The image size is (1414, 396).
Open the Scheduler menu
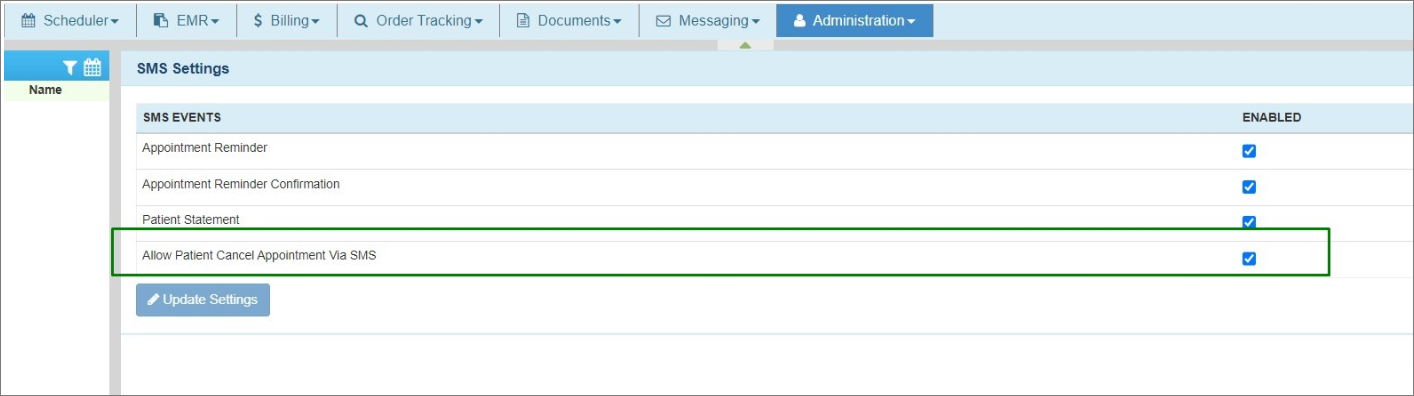(69, 20)
